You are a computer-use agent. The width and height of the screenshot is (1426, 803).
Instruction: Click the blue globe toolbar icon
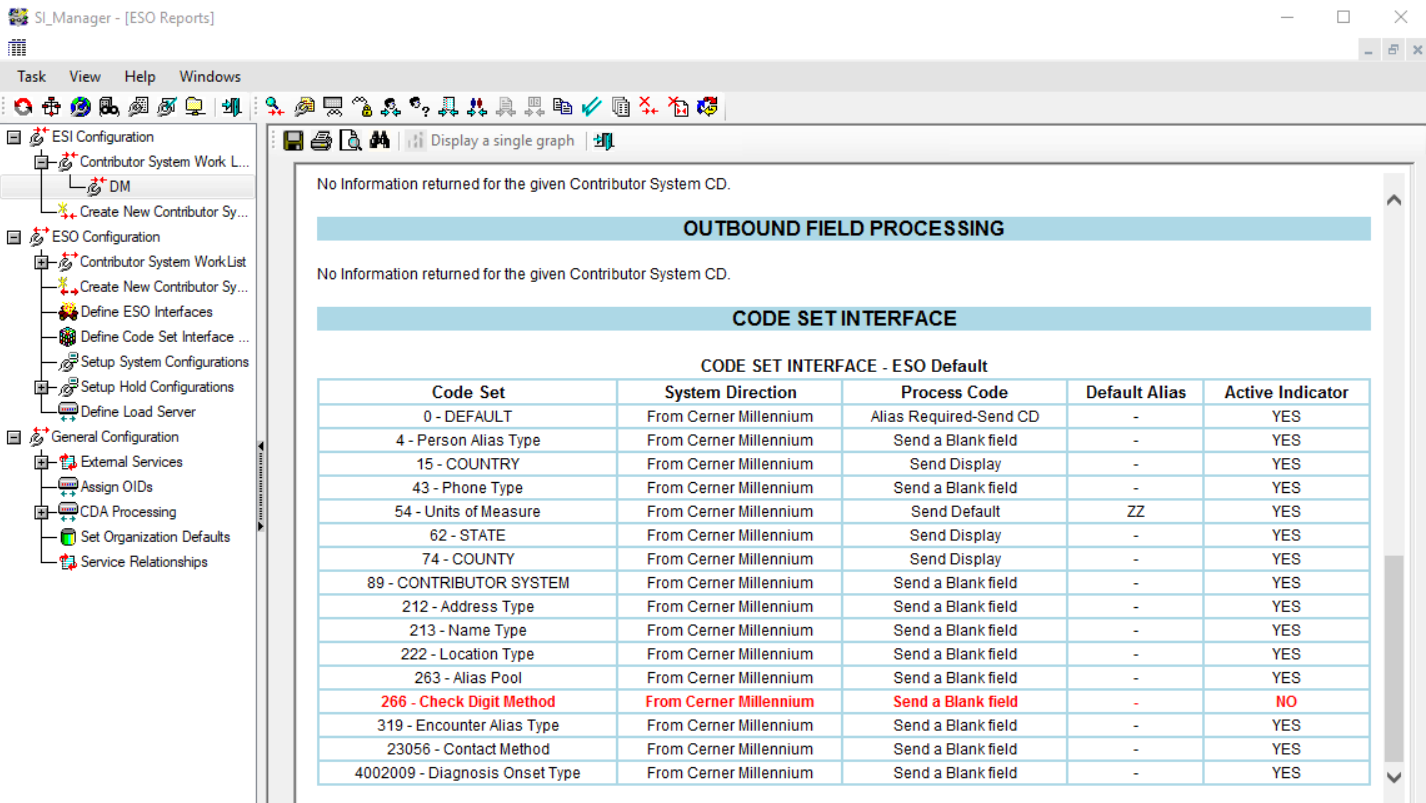click(x=80, y=107)
